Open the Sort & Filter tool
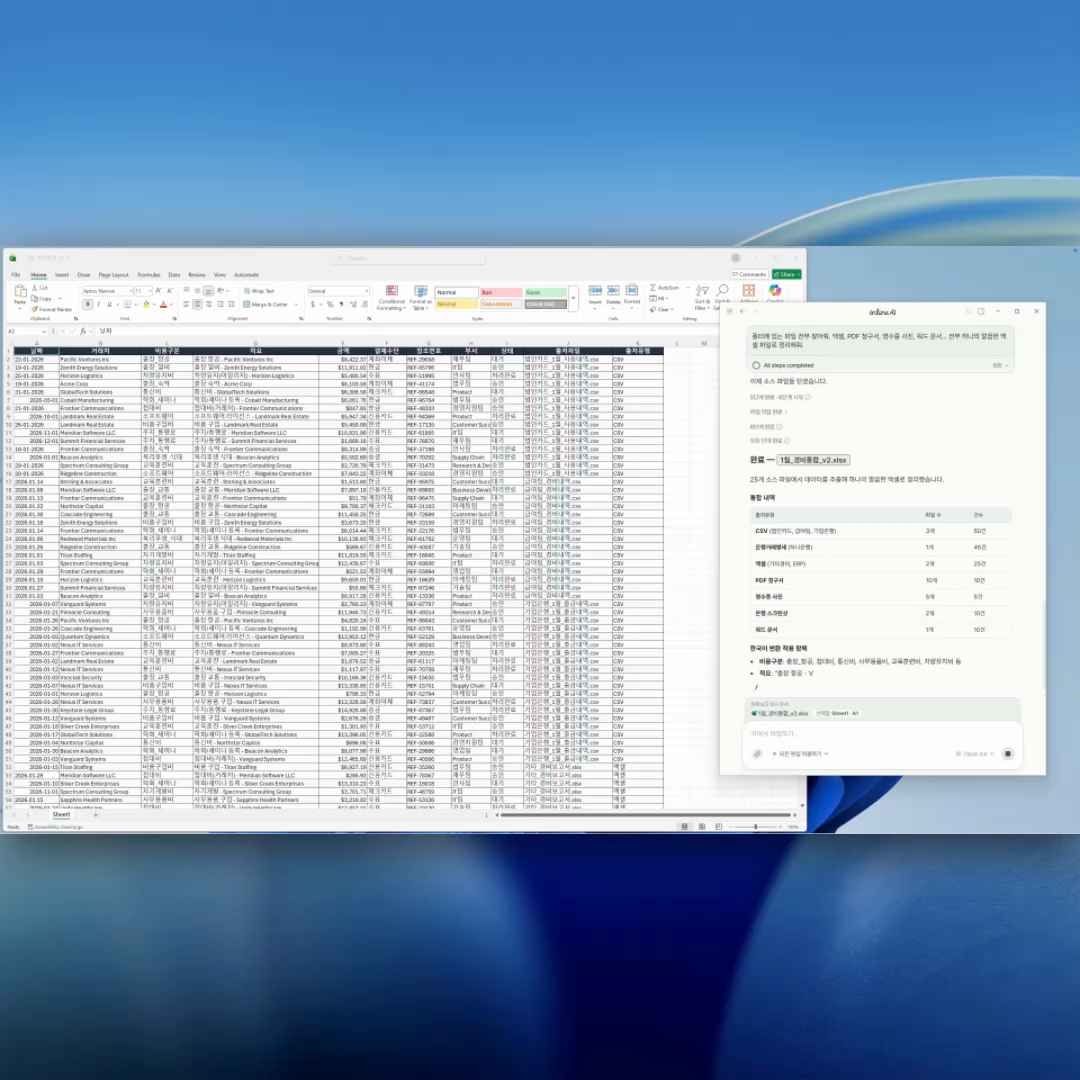Screen dimensions: 1080x1080 [701, 293]
